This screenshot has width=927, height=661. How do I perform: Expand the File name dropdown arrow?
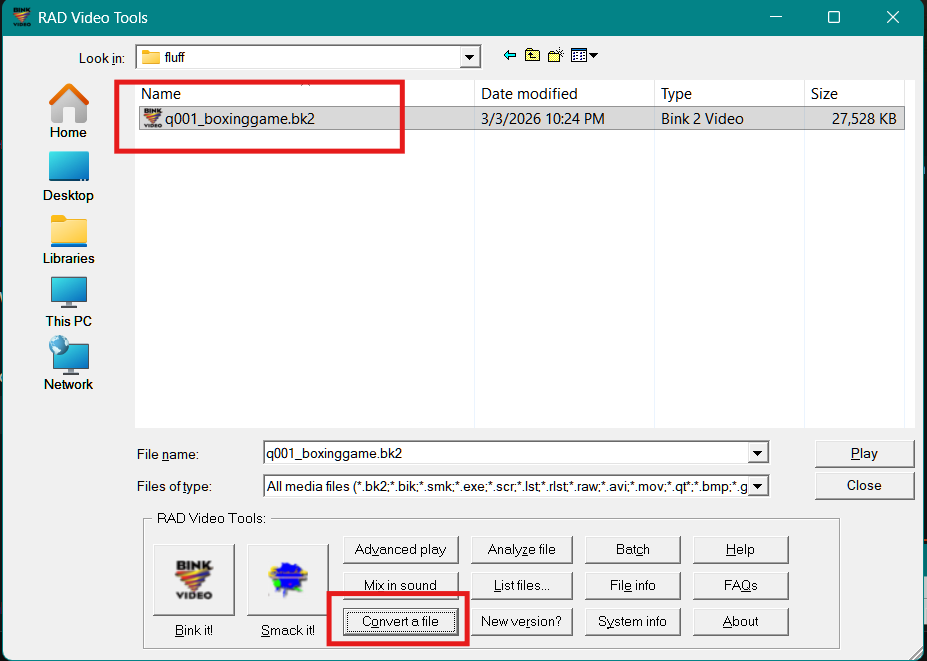coord(757,453)
